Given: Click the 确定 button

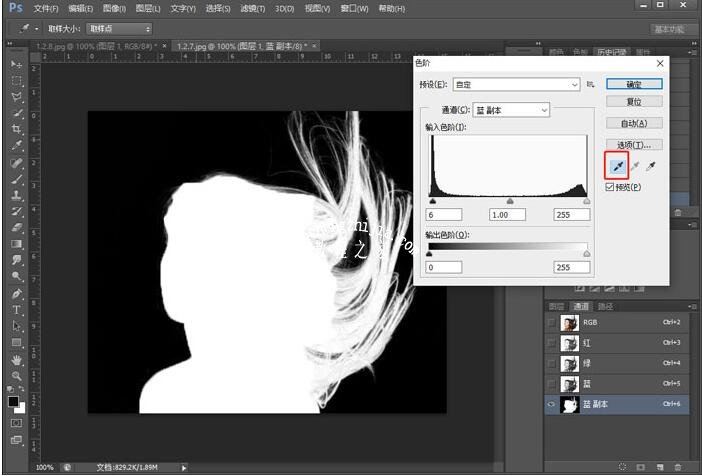Looking at the screenshot, I should point(634,85).
